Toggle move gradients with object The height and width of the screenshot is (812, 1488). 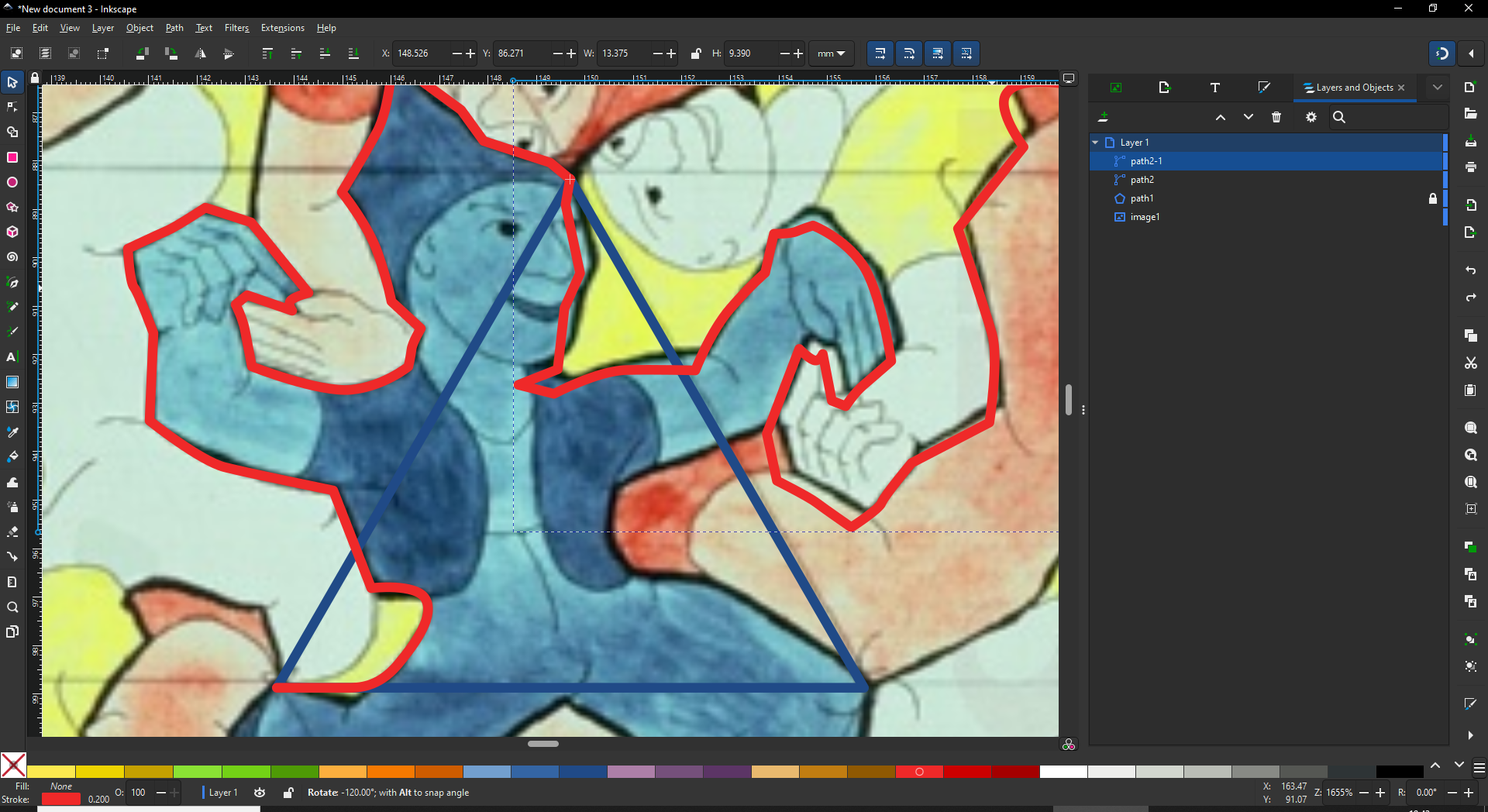pos(938,53)
